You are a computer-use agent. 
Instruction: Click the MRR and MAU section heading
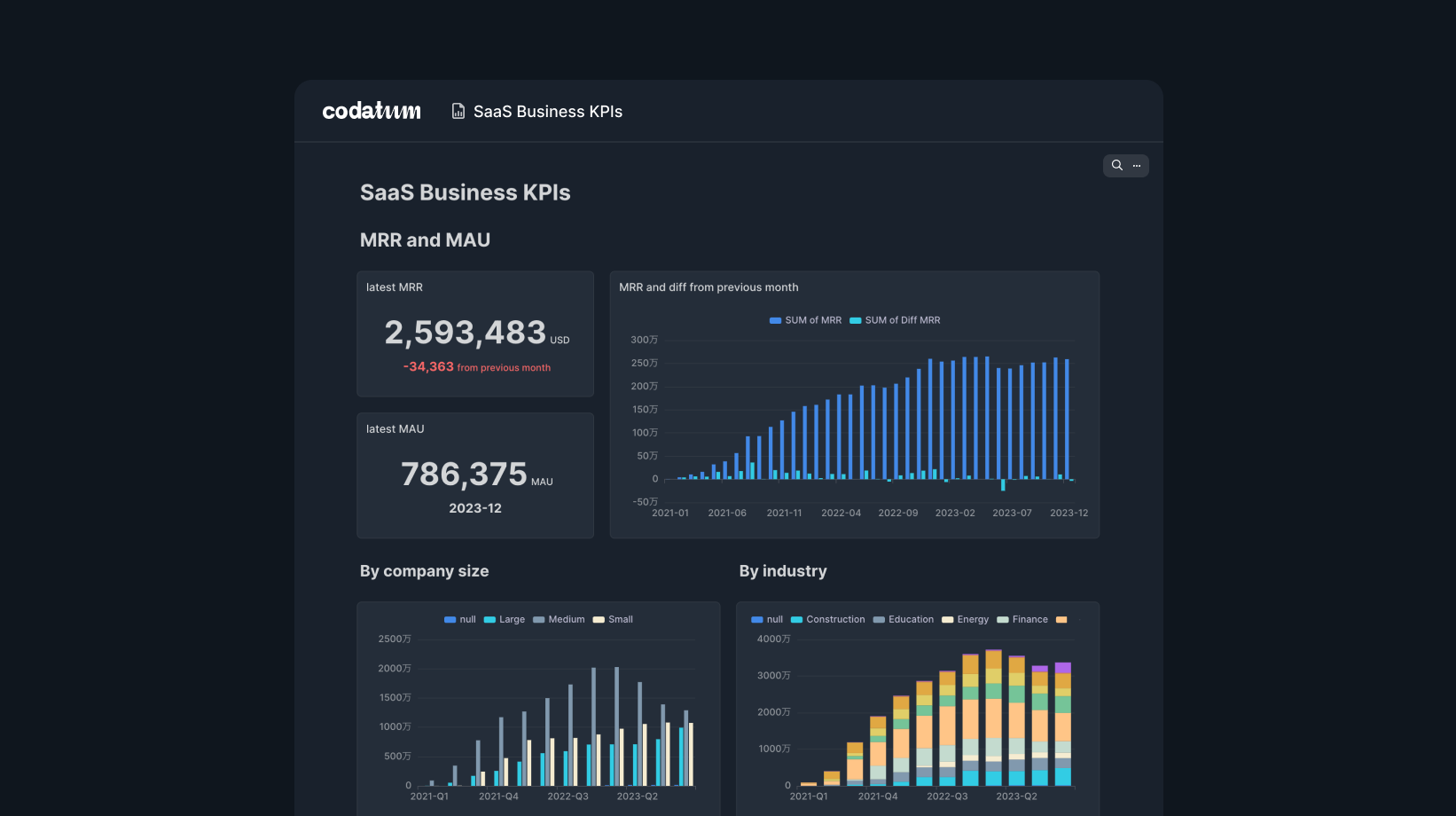[x=425, y=240]
